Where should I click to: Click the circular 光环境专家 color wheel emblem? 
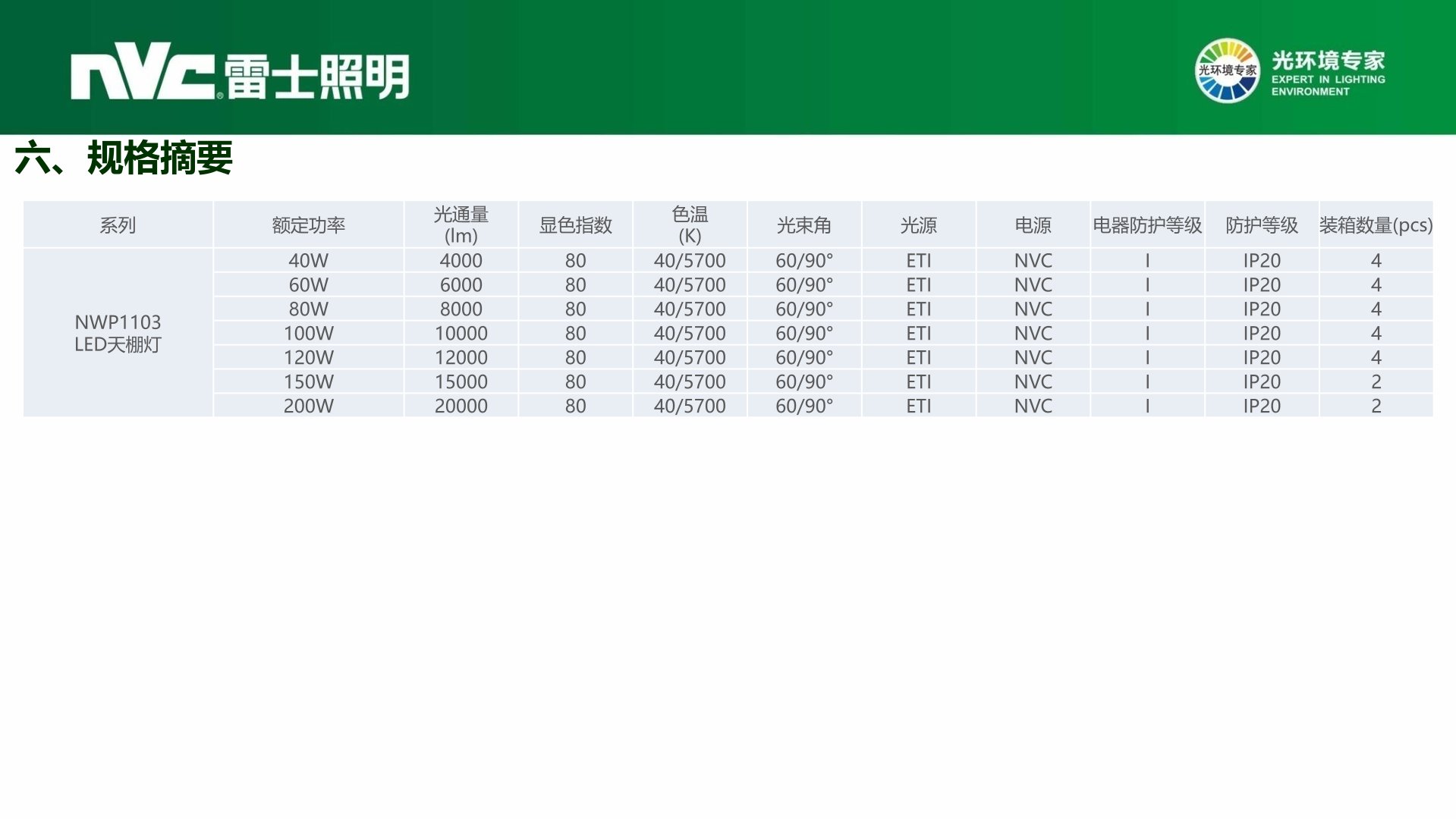(1226, 71)
